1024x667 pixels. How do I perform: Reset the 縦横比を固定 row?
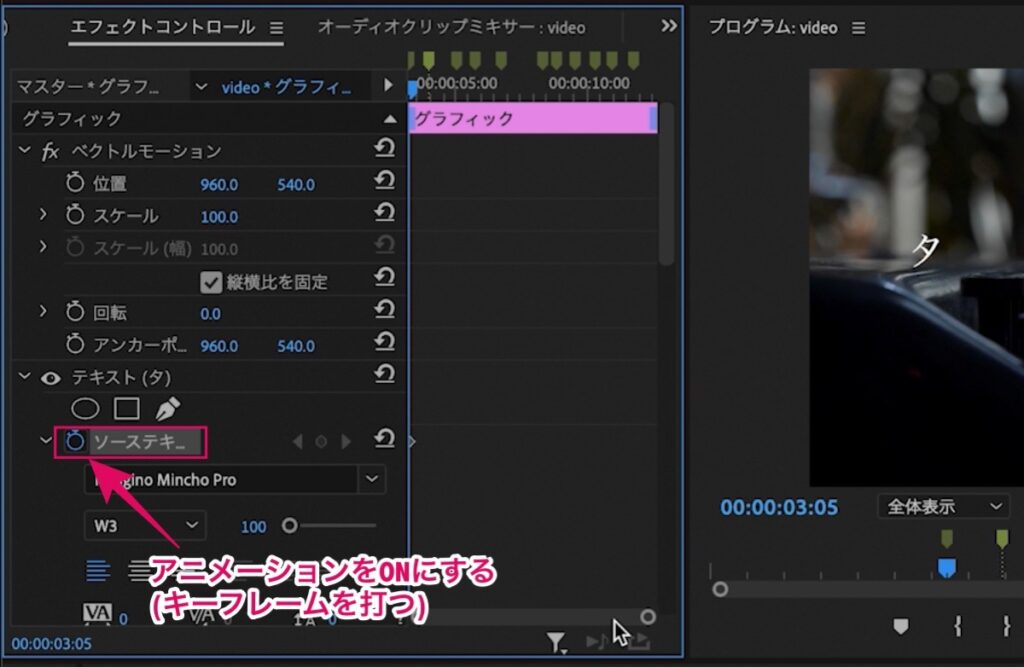coord(385,278)
